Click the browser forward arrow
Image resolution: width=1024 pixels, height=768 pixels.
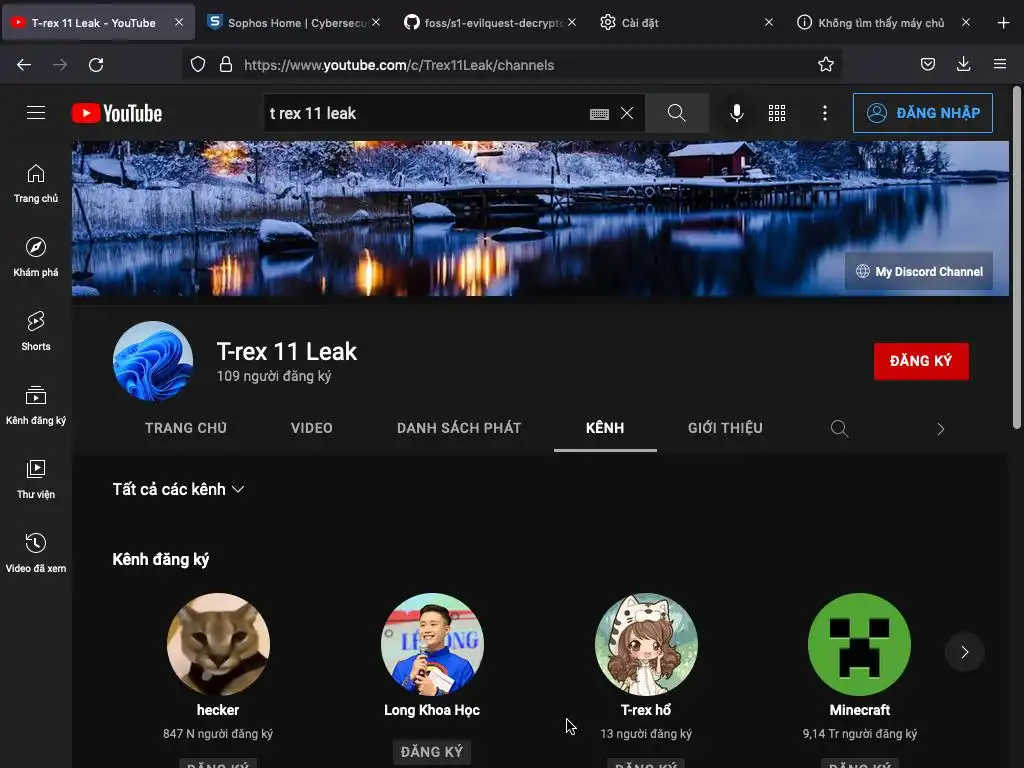tap(60, 65)
